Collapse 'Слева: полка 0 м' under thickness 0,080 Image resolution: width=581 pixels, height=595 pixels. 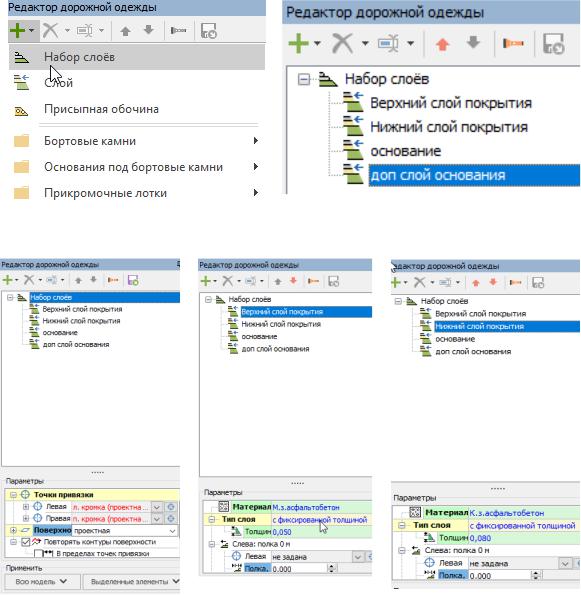click(402, 551)
